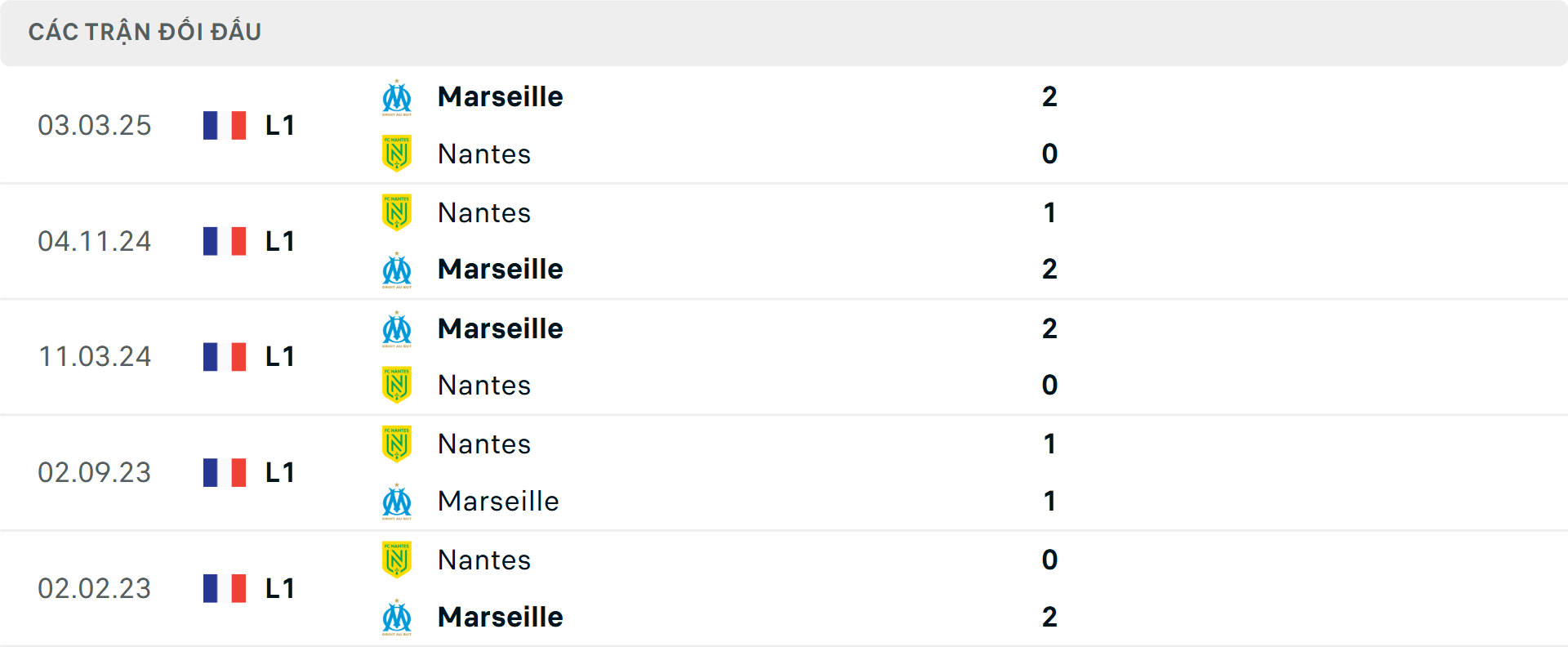Click the L1 label in the 02.09.23 row
This screenshot has width=1568, height=647.
tap(278, 472)
